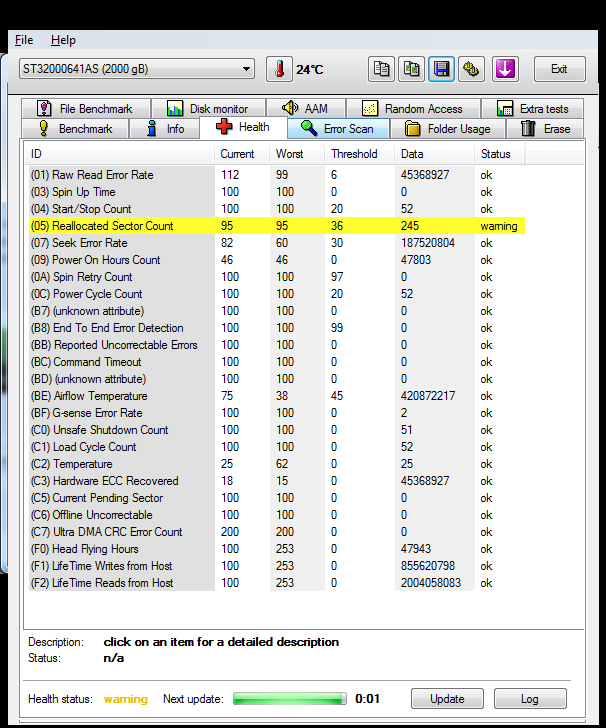The height and width of the screenshot is (728, 606).
Task: Open the File menu
Action: pyautogui.click(x=24, y=40)
